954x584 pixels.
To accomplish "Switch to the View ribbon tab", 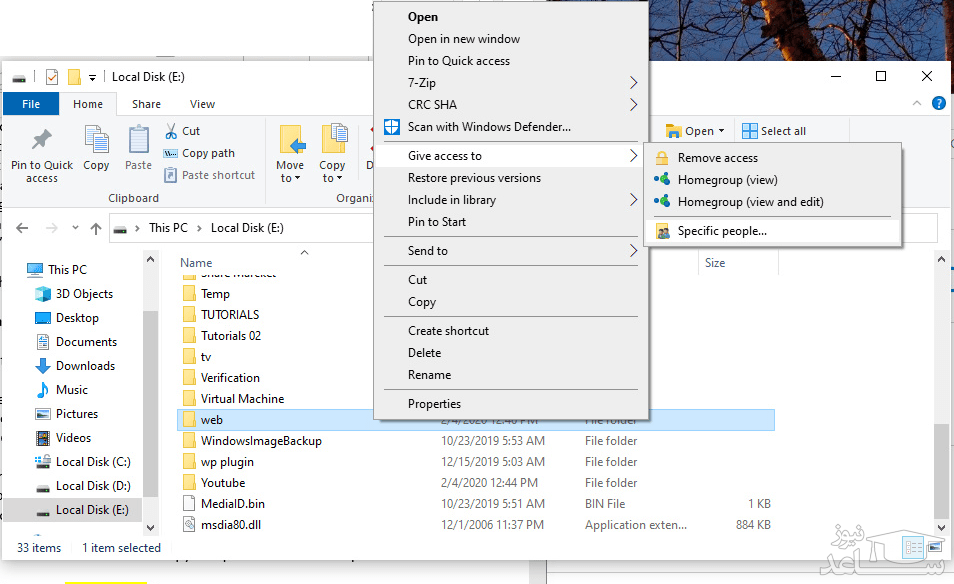I will coord(202,104).
